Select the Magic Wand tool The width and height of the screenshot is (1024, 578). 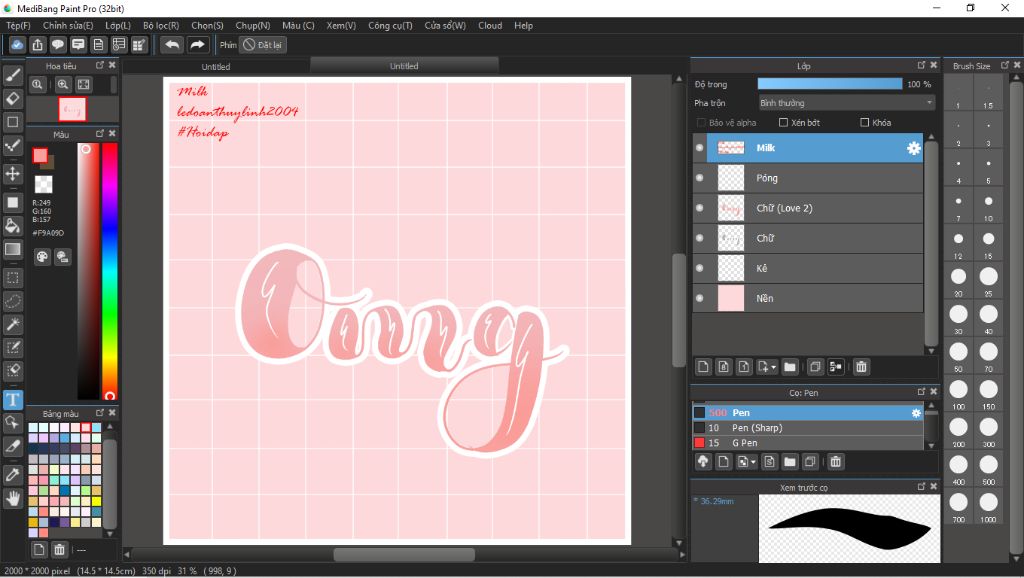click(x=12, y=325)
